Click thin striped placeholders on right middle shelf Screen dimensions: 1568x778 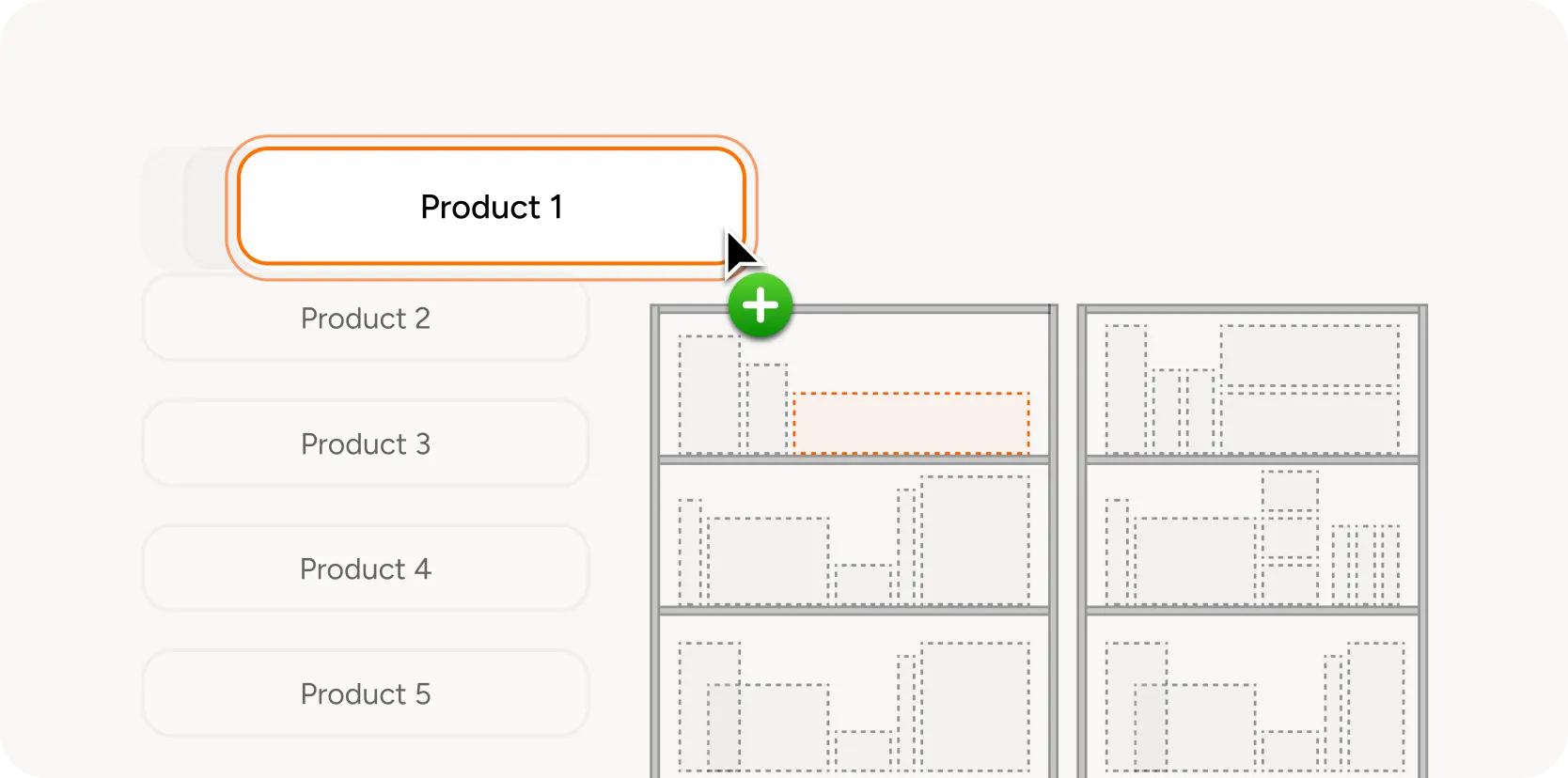tap(1366, 565)
